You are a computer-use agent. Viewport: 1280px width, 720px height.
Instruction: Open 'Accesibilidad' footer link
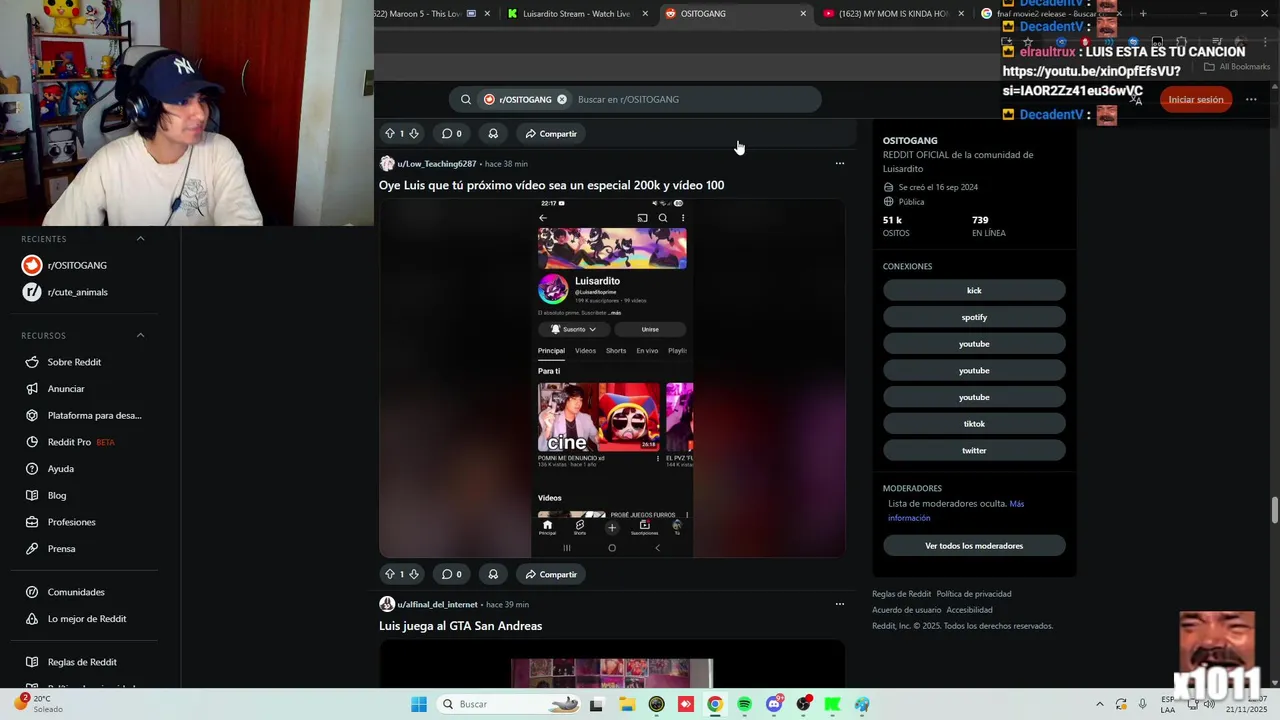(969, 610)
